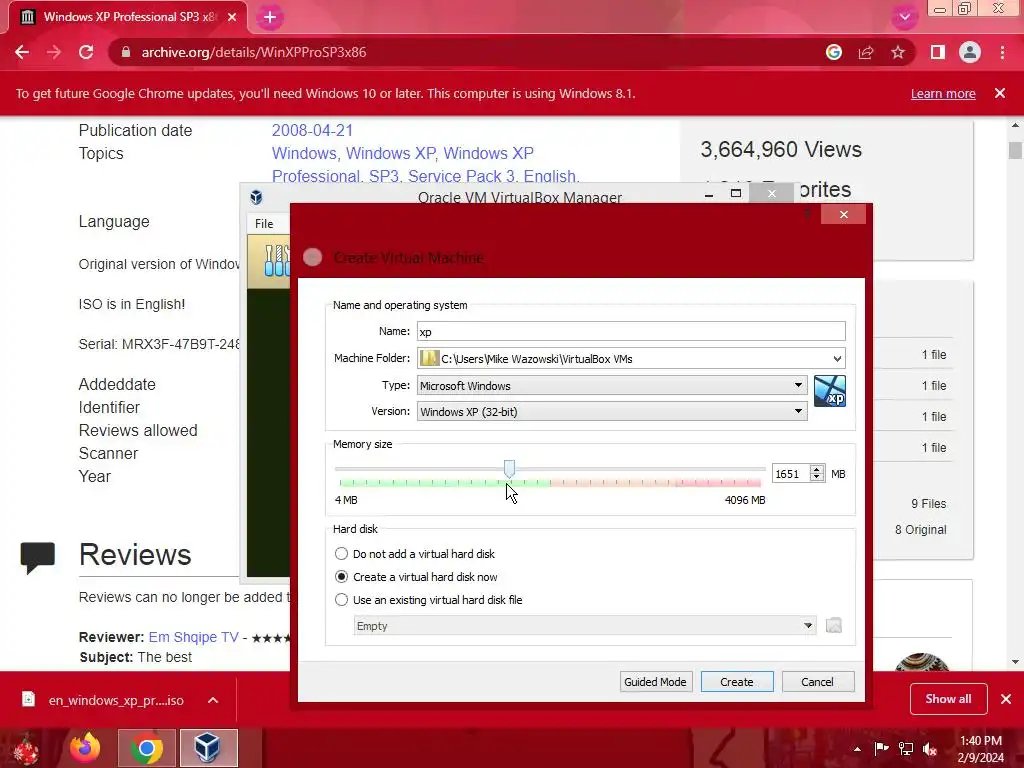Image resolution: width=1024 pixels, height=768 pixels.
Task: Click the Tools icon in VirtualBox Manager
Action: [x=277, y=261]
